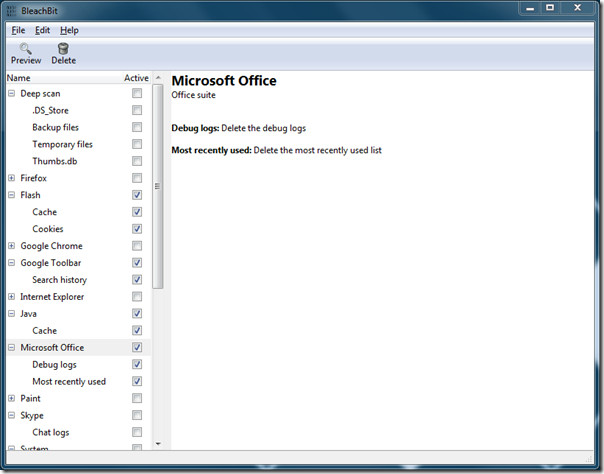
Task: Select the Cache row under Flash
Action: pyautogui.click(x=79, y=212)
